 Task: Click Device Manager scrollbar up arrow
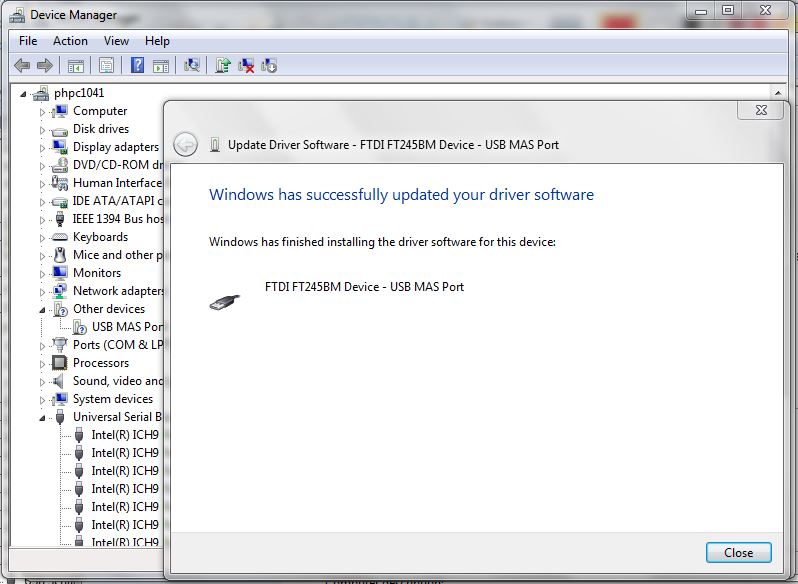point(778,93)
